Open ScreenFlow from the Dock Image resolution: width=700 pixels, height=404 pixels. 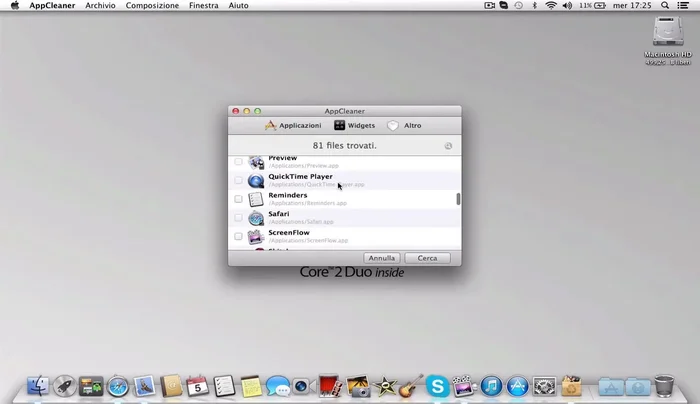[464, 386]
